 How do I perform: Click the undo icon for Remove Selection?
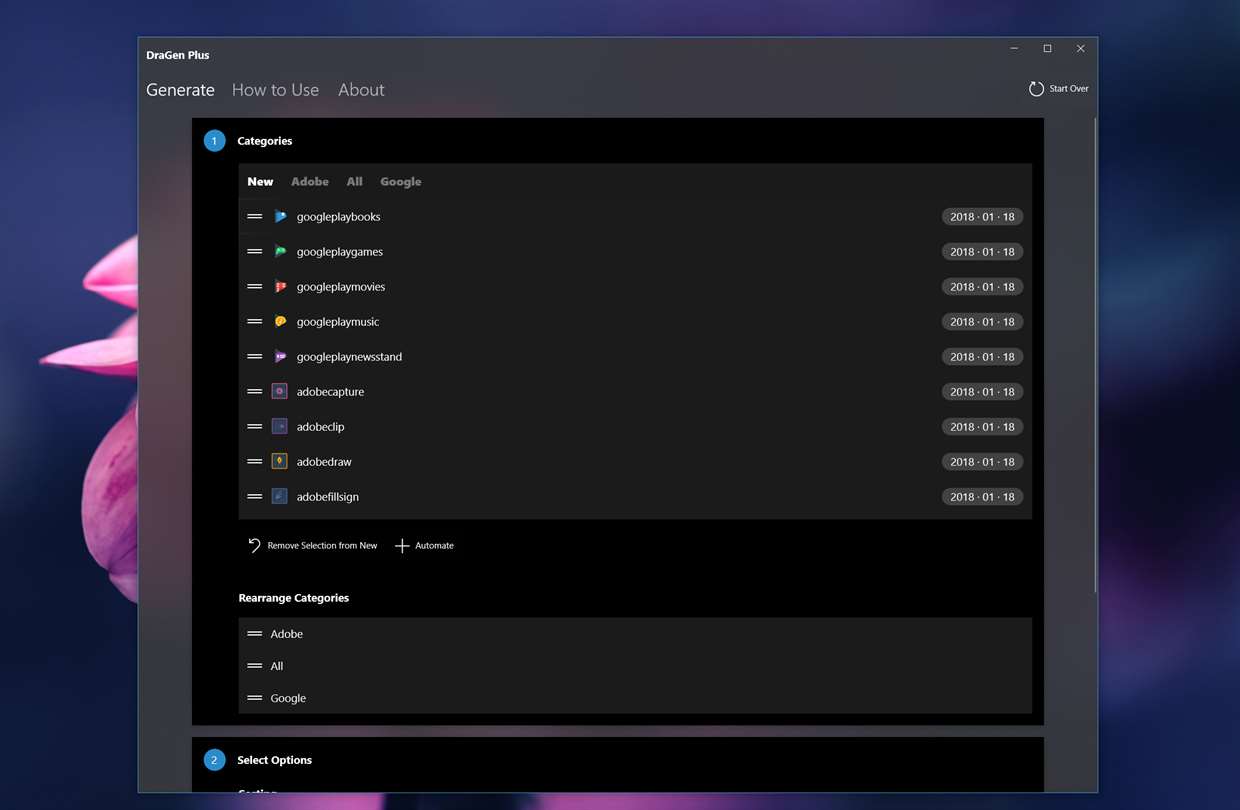(x=254, y=546)
